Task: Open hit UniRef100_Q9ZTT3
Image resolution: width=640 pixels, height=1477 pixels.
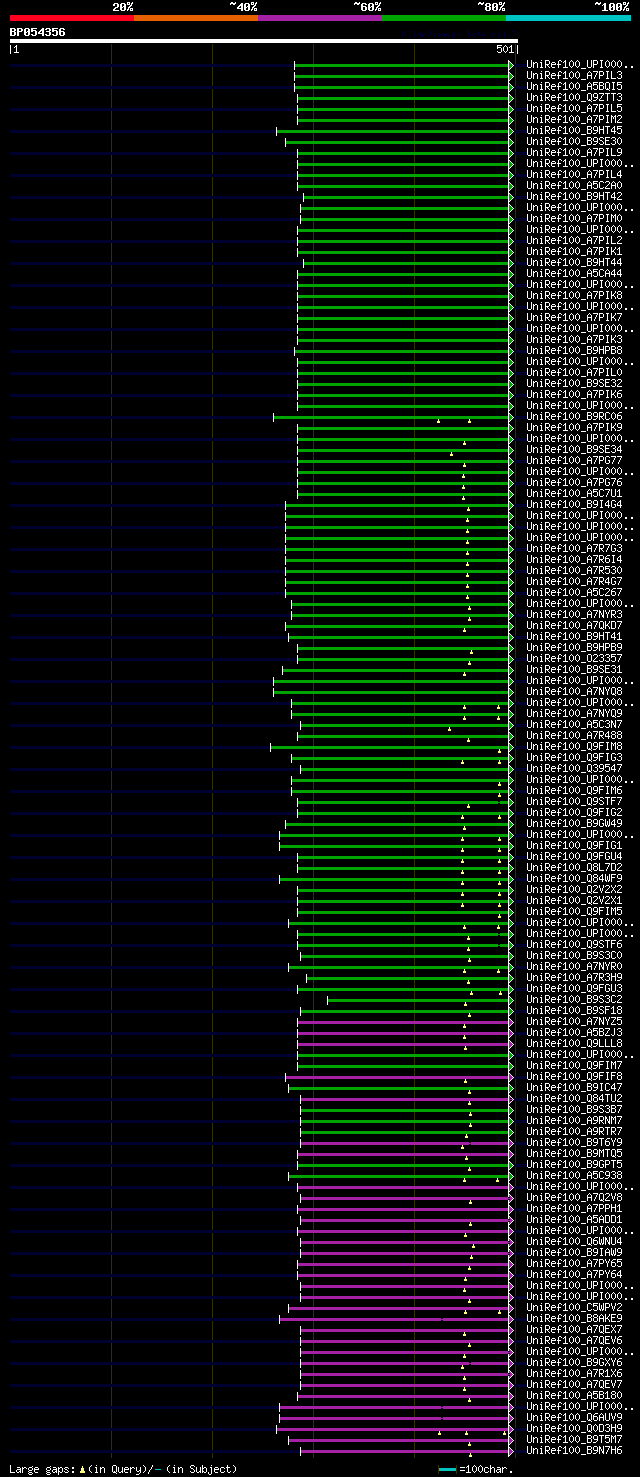Action: point(574,97)
